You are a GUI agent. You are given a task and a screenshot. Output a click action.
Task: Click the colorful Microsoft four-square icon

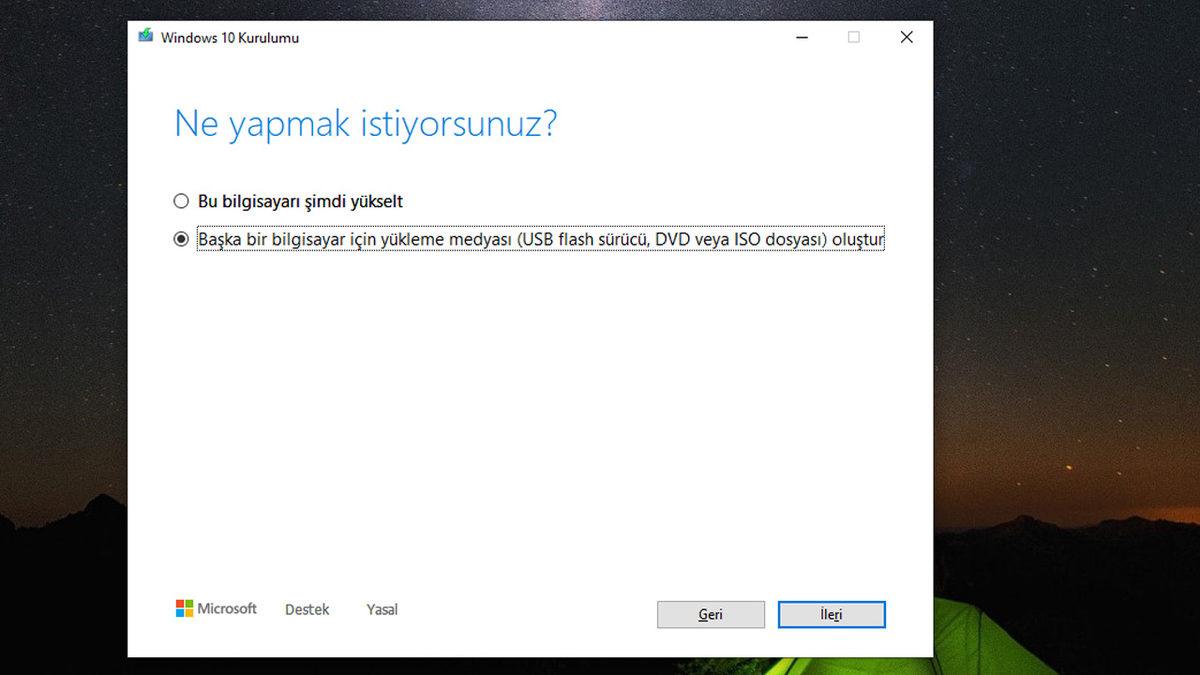[186, 608]
